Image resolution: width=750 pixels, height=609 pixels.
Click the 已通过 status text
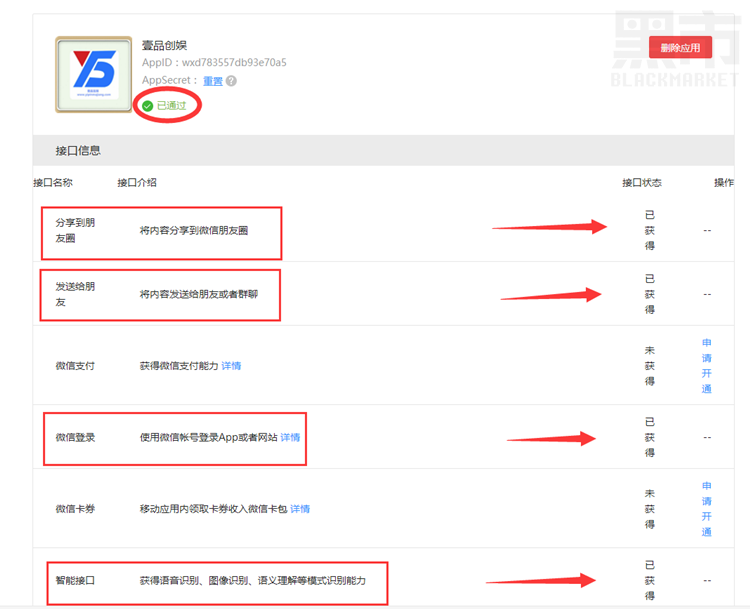click(x=171, y=106)
